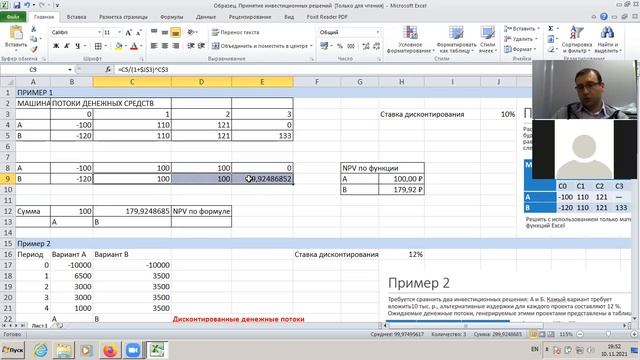Viewport: 640px width, 360px height.
Task: Open Стили ячеек cell styles dropdown
Action: click(x=487, y=40)
